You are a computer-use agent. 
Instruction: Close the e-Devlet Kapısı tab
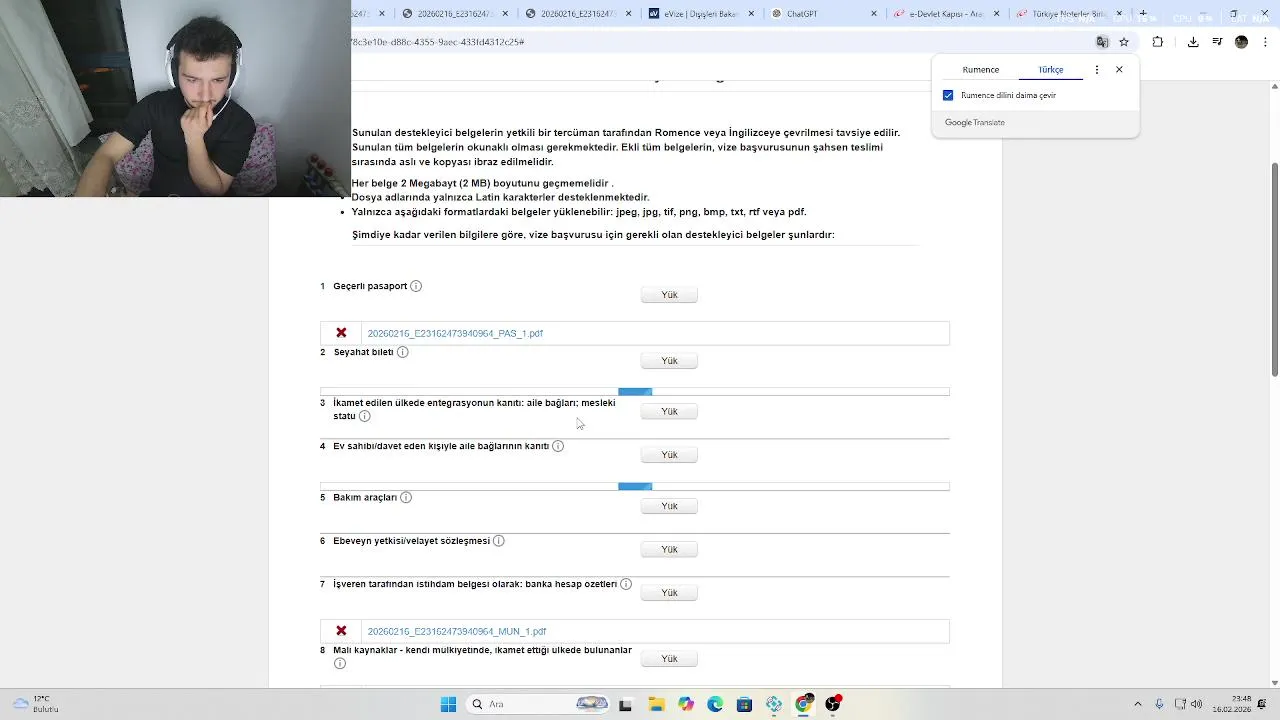click(996, 14)
